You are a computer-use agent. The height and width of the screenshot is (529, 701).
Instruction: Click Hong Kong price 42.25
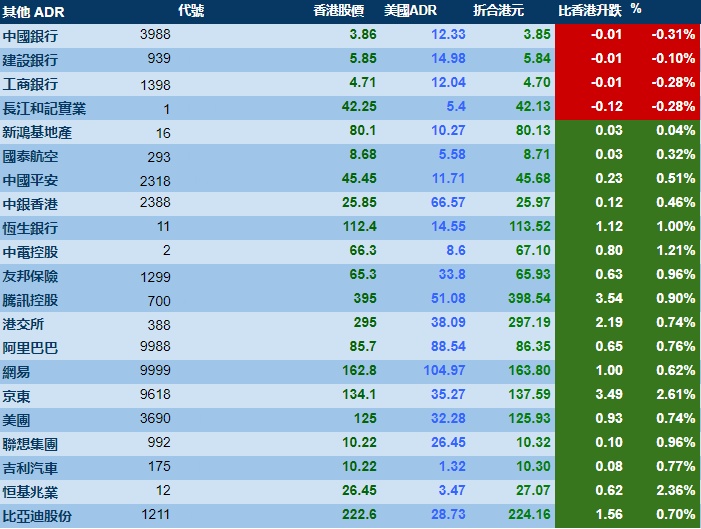tap(359, 106)
